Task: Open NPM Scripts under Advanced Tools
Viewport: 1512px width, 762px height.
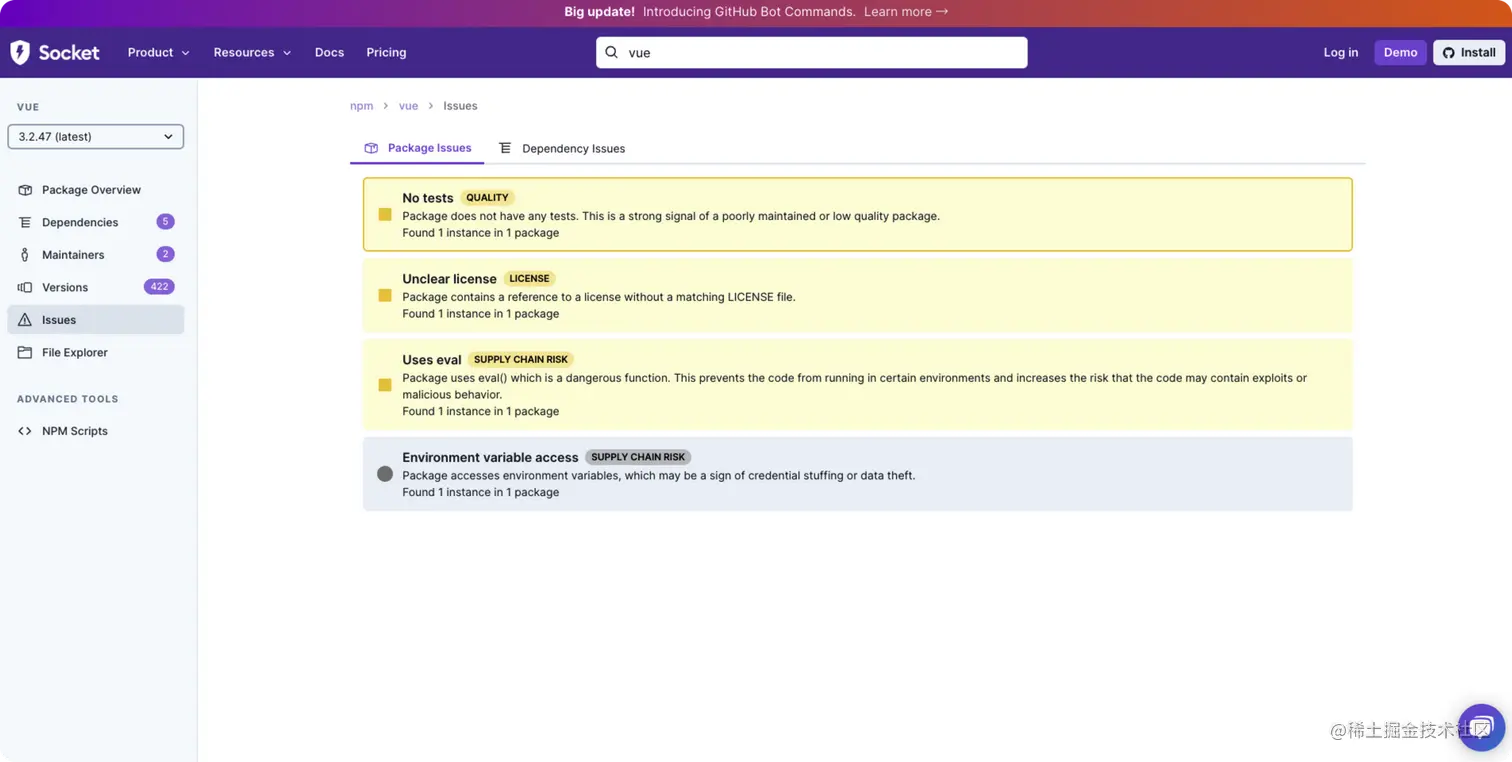Action: click(96, 431)
